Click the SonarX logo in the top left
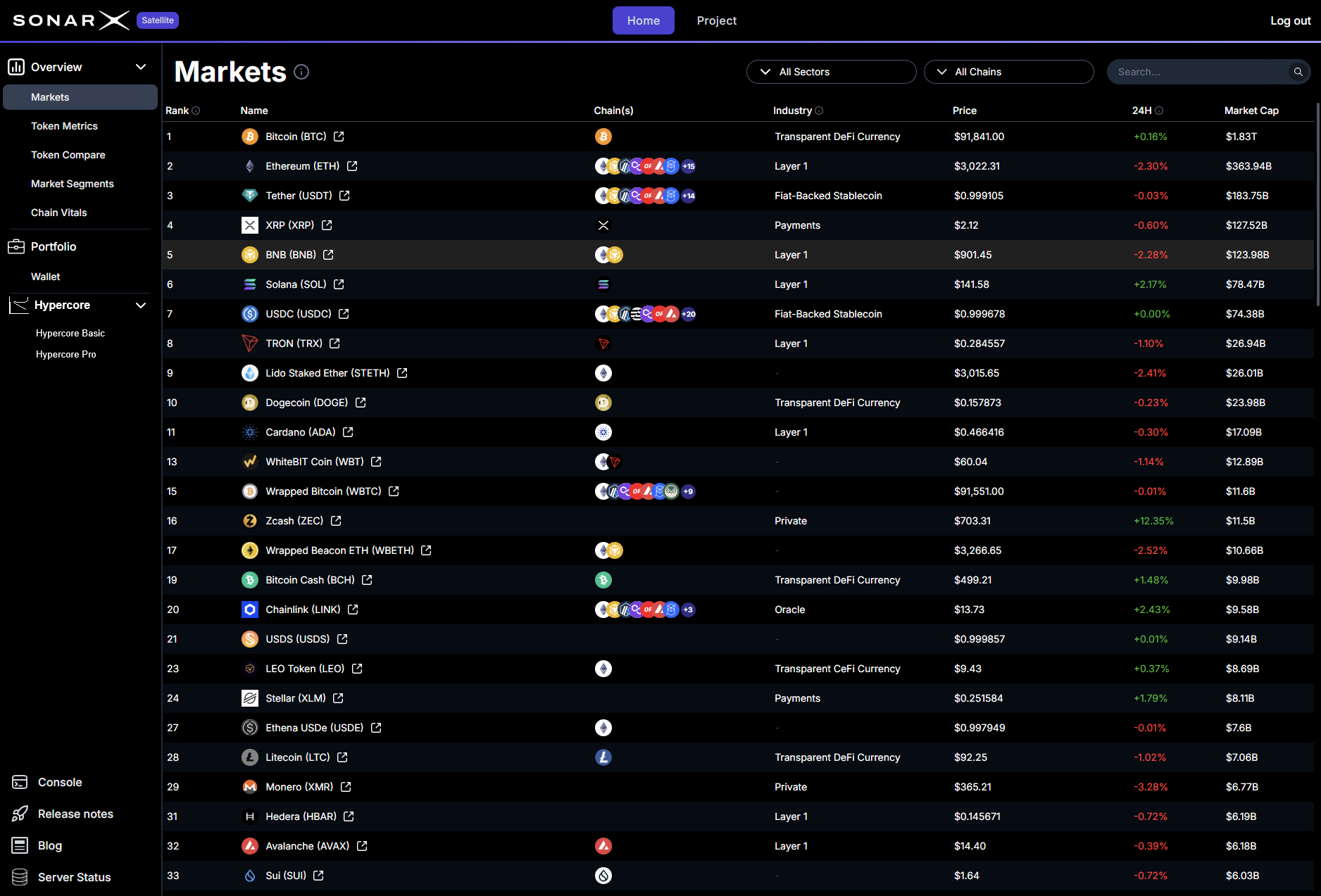Image resolution: width=1321 pixels, height=896 pixels. click(70, 20)
